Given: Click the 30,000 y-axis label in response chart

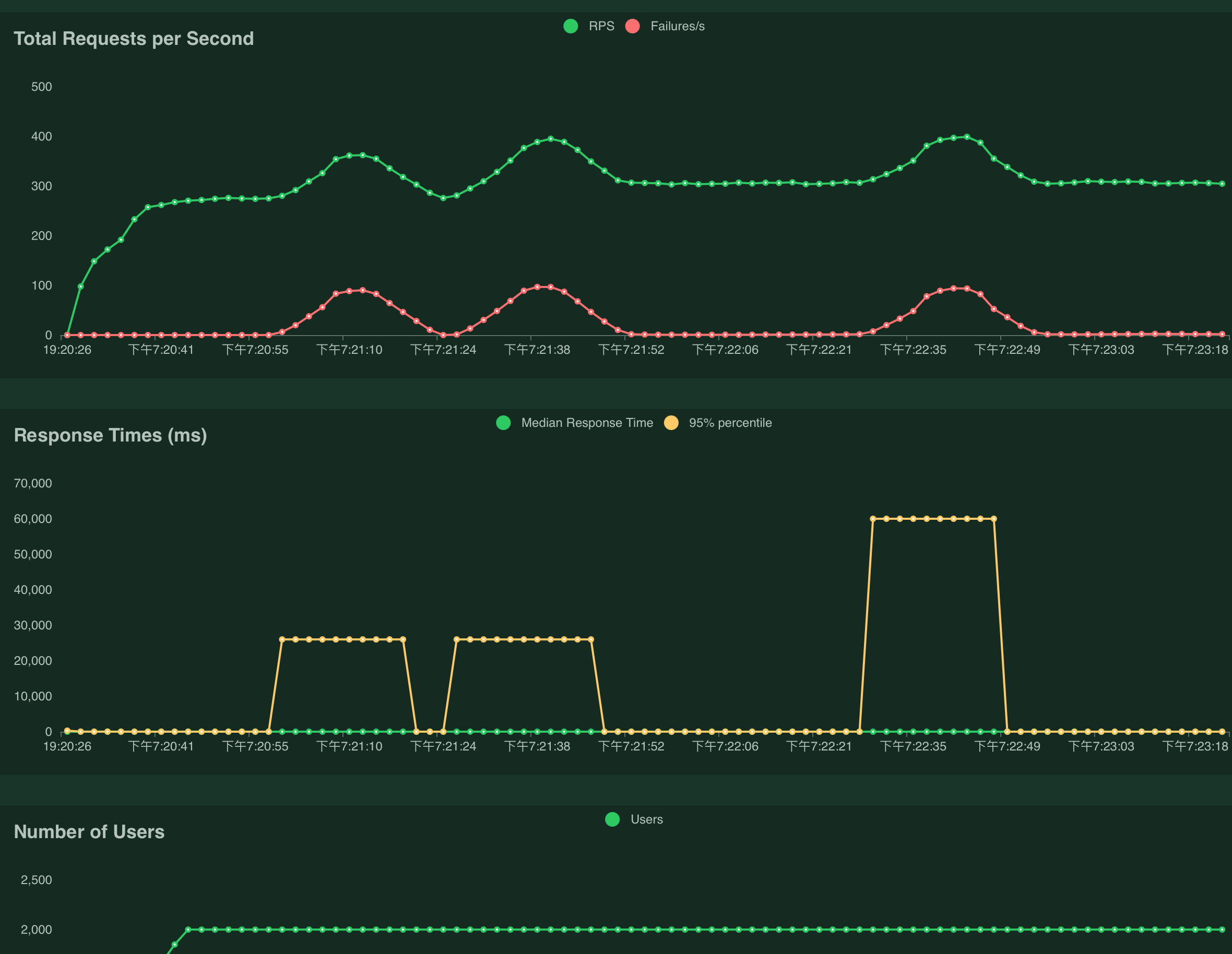Looking at the screenshot, I should 33,625.
